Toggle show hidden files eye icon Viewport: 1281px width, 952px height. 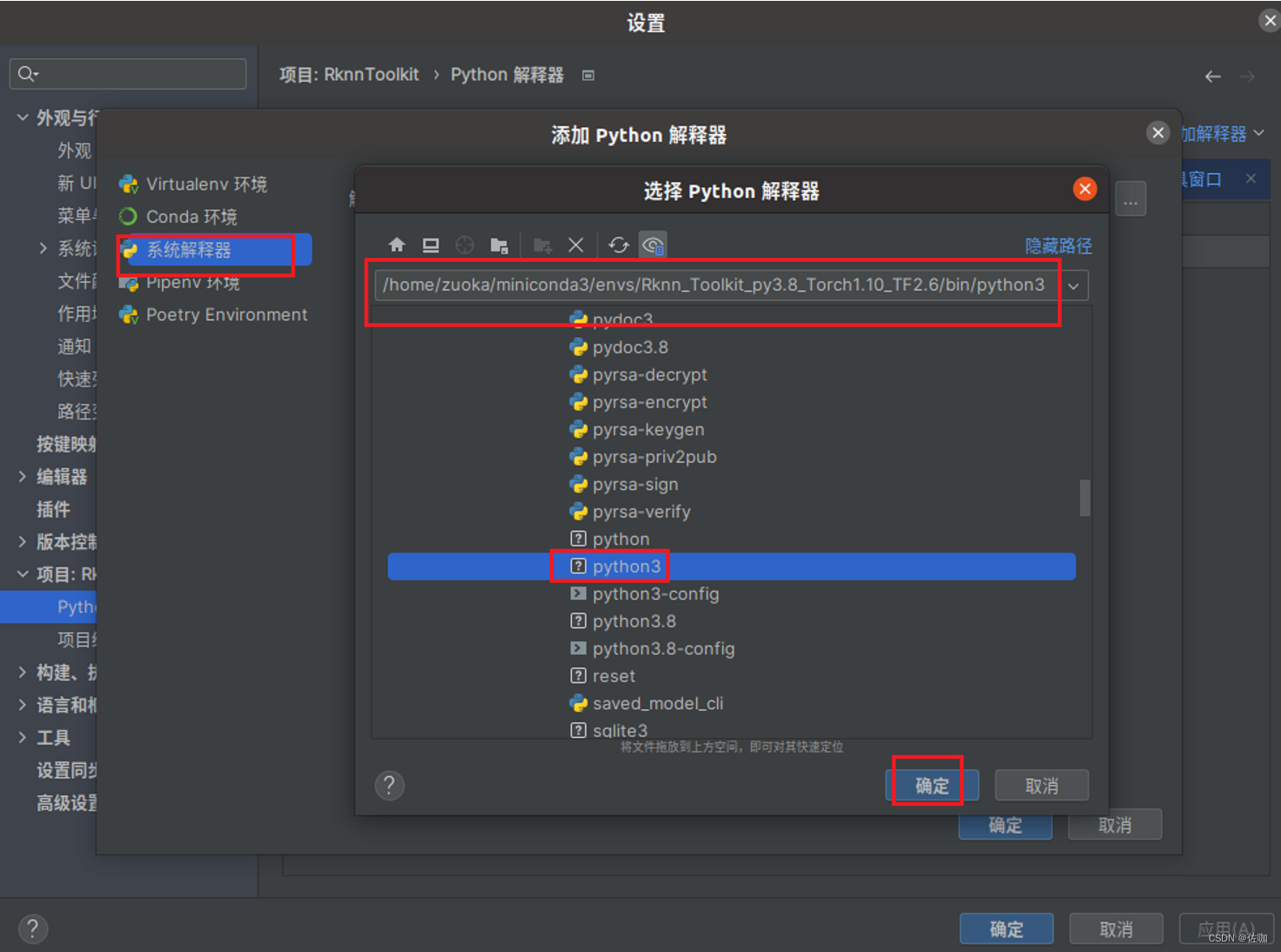tap(653, 245)
